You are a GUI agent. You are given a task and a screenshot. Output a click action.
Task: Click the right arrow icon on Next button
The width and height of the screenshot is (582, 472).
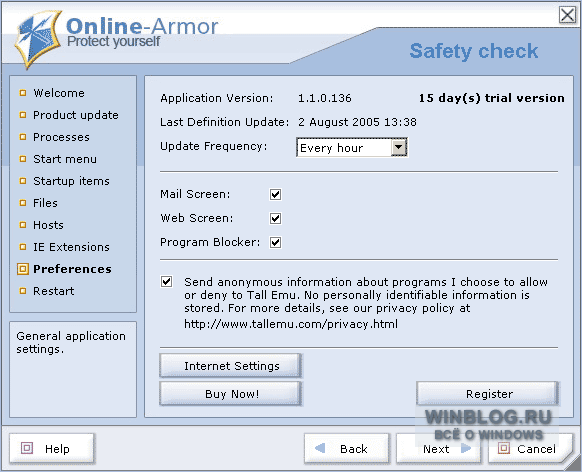(x=466, y=448)
